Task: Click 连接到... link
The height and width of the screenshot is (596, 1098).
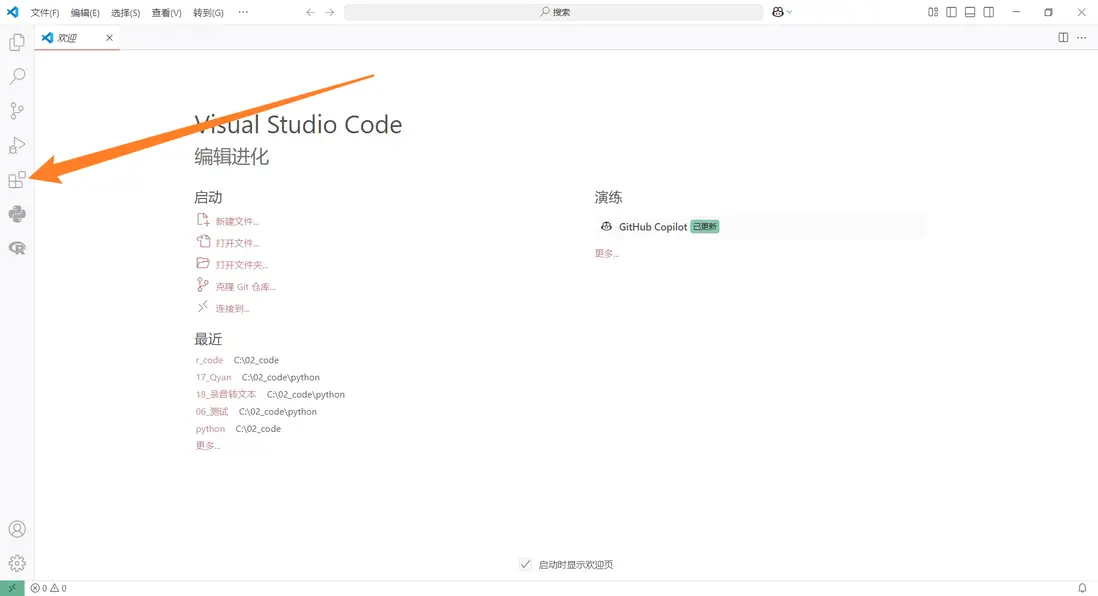Action: click(232, 308)
